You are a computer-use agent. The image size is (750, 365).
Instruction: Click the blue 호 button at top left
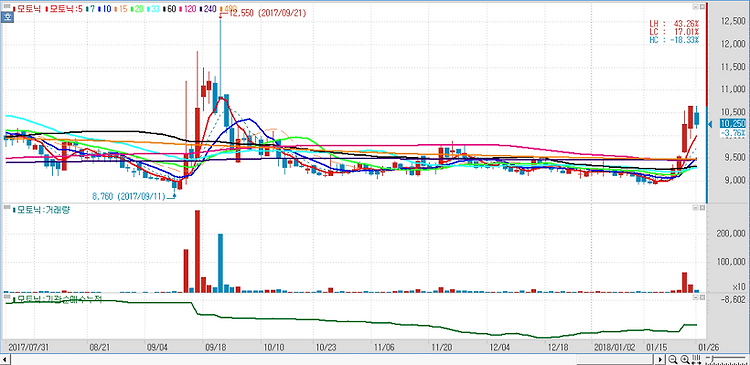coord(7,16)
